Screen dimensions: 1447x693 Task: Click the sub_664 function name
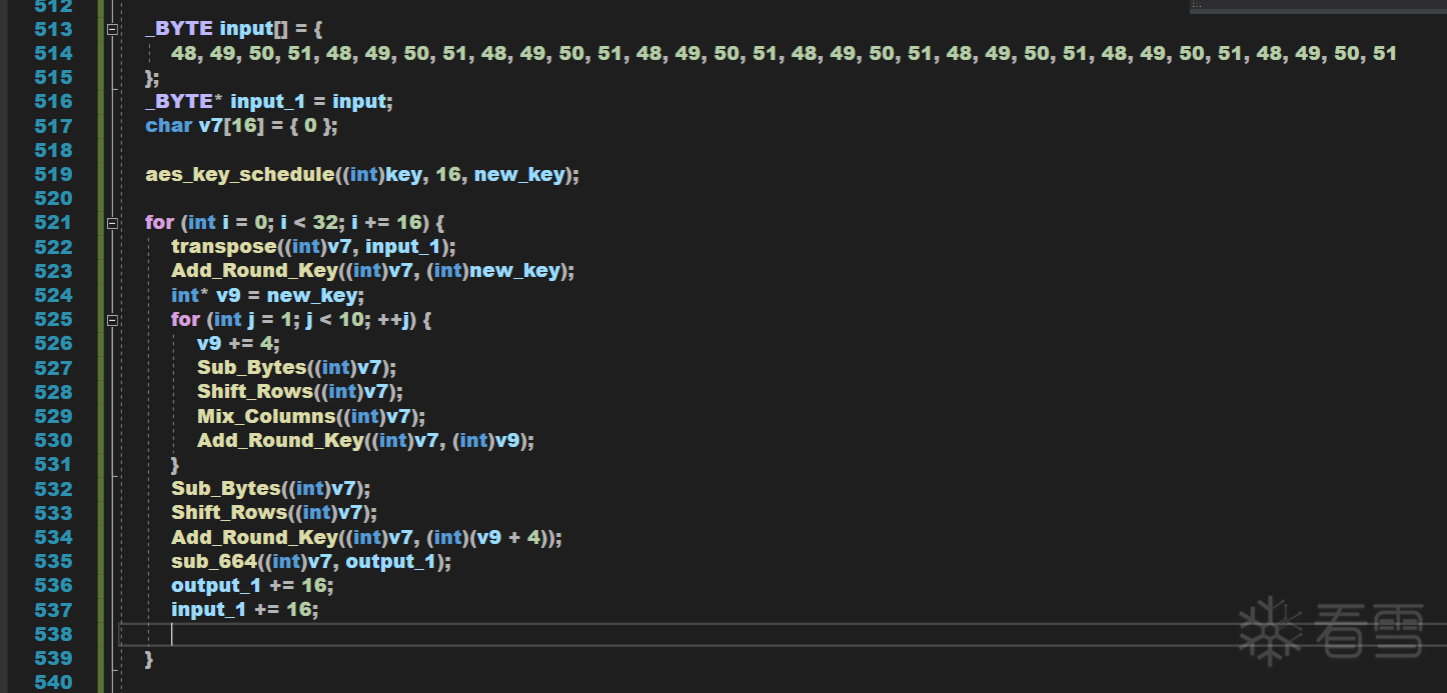click(x=214, y=561)
